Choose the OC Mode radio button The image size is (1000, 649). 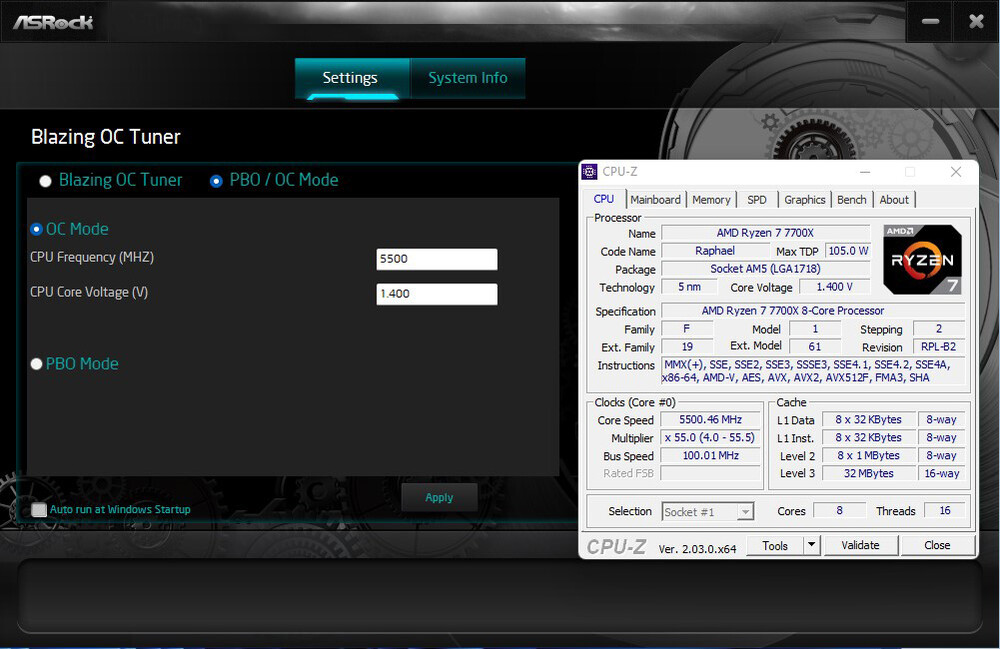pyautogui.click(x=36, y=229)
